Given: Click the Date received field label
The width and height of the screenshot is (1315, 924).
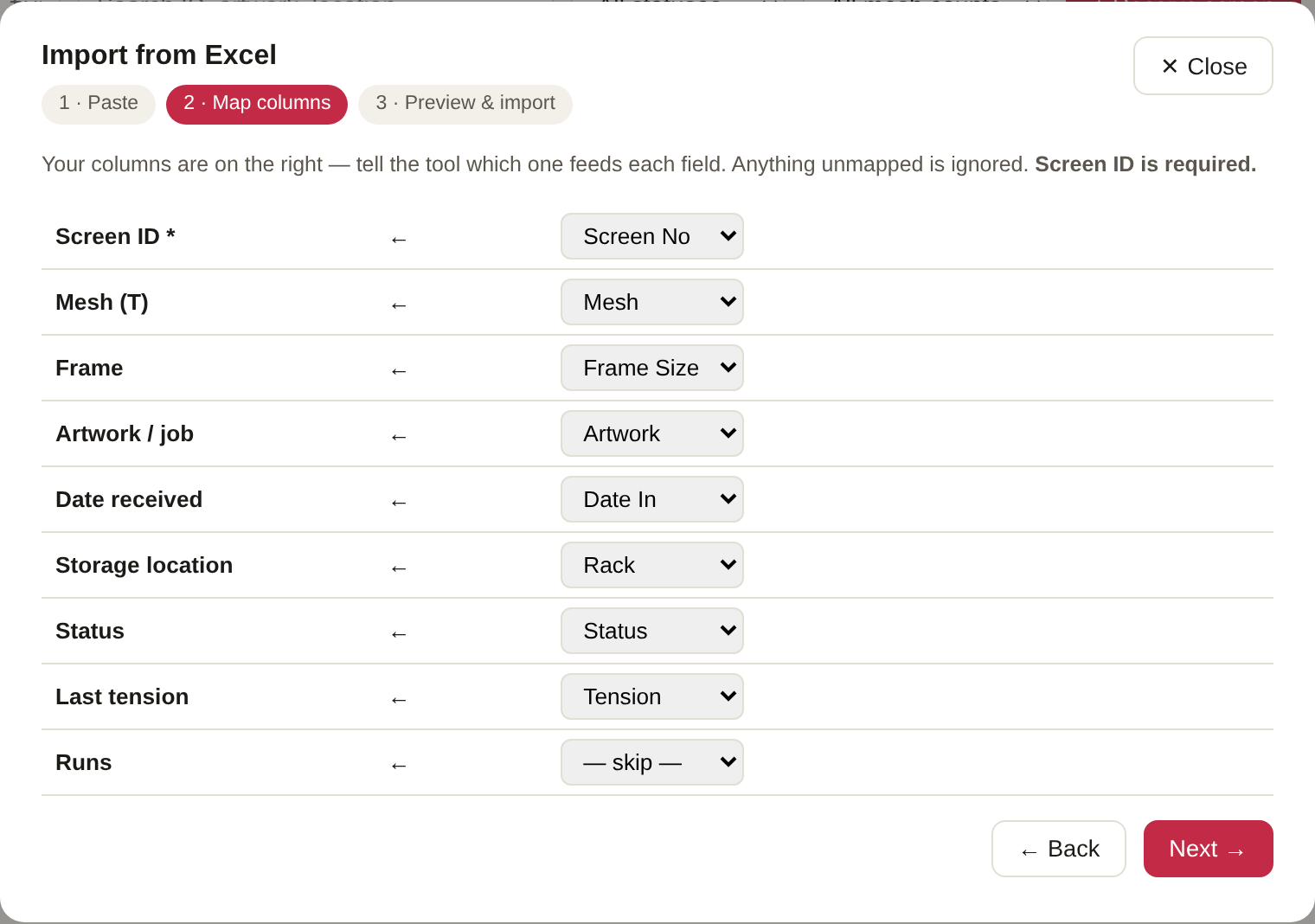Looking at the screenshot, I should 129,499.
